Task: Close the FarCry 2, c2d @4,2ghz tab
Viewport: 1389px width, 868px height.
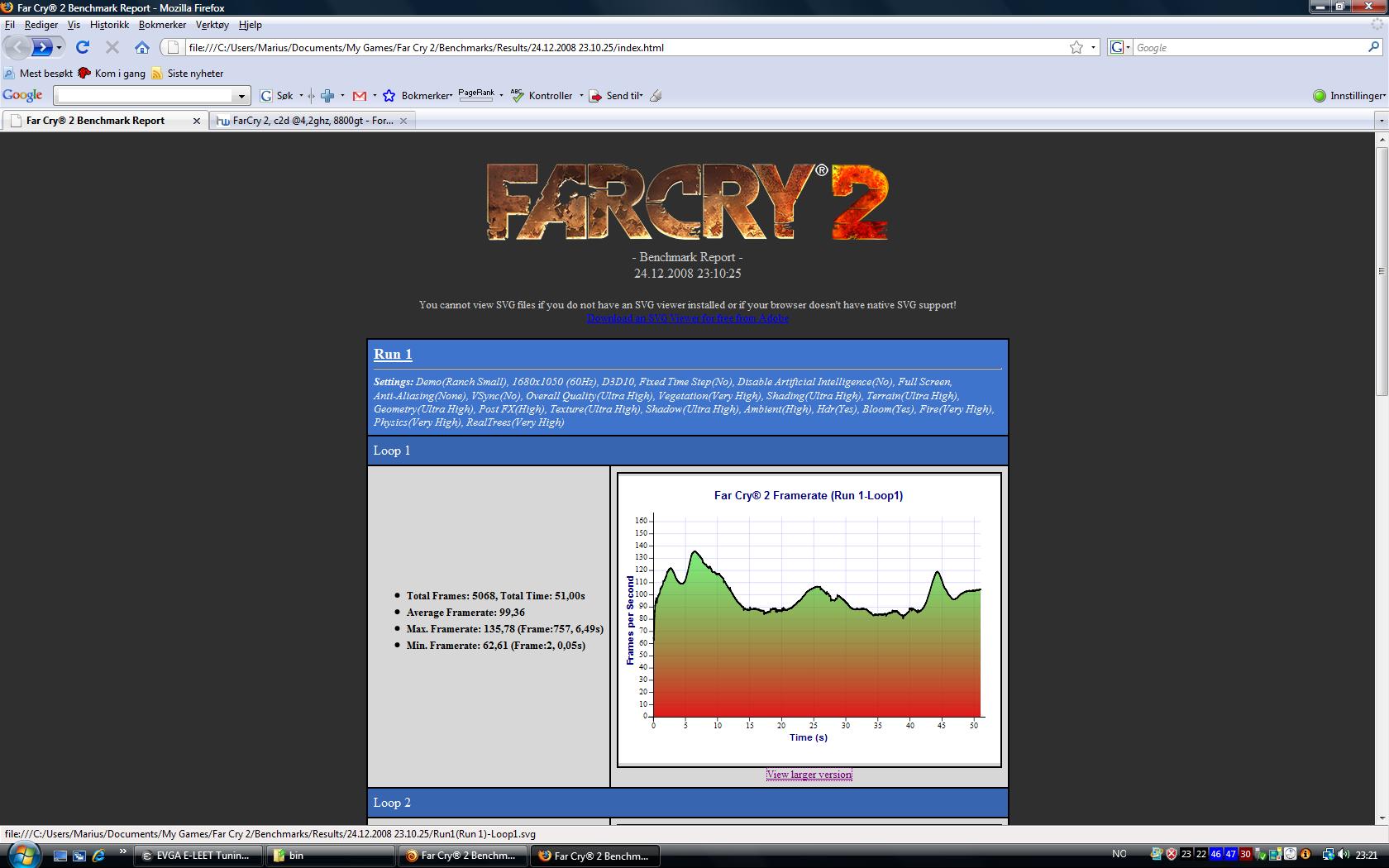Action: (x=403, y=121)
